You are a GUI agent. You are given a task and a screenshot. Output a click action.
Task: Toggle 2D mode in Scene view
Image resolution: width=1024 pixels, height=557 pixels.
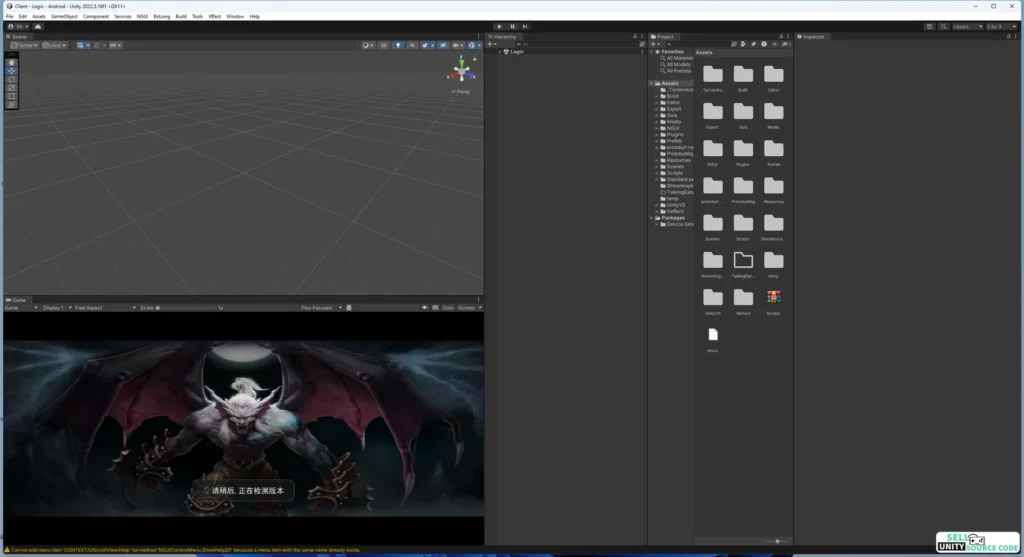pos(384,45)
